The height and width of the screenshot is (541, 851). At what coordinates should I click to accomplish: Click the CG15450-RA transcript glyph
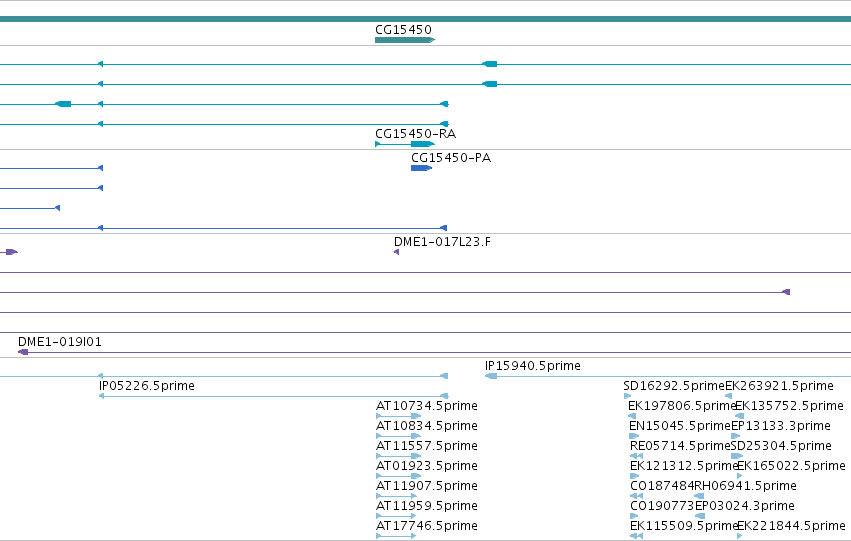pos(405,144)
